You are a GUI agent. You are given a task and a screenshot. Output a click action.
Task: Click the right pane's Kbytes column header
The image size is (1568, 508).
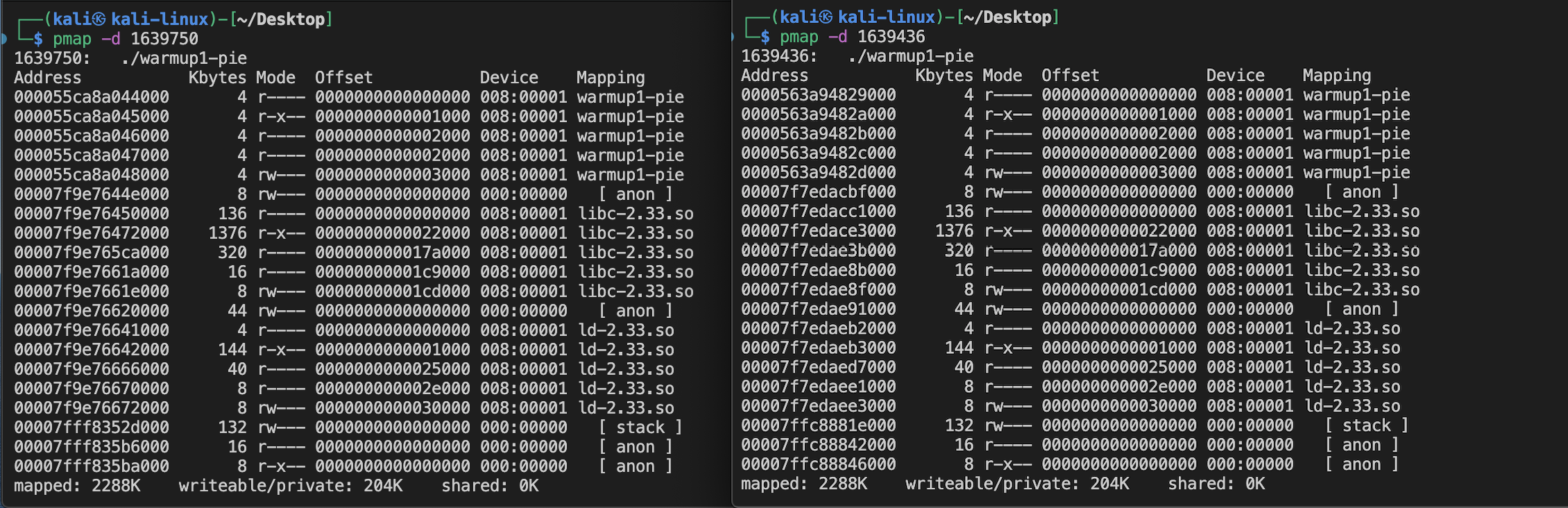[x=944, y=76]
